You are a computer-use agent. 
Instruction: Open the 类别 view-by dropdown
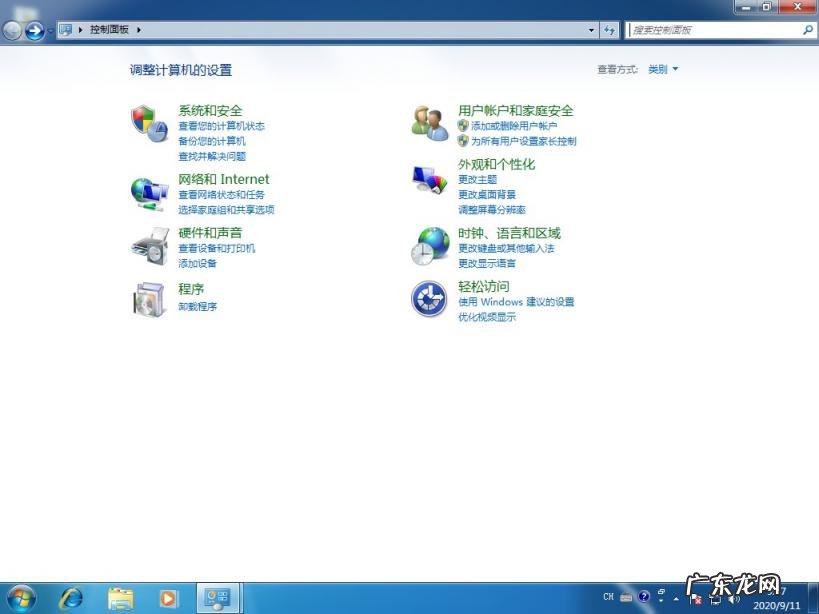(663, 69)
